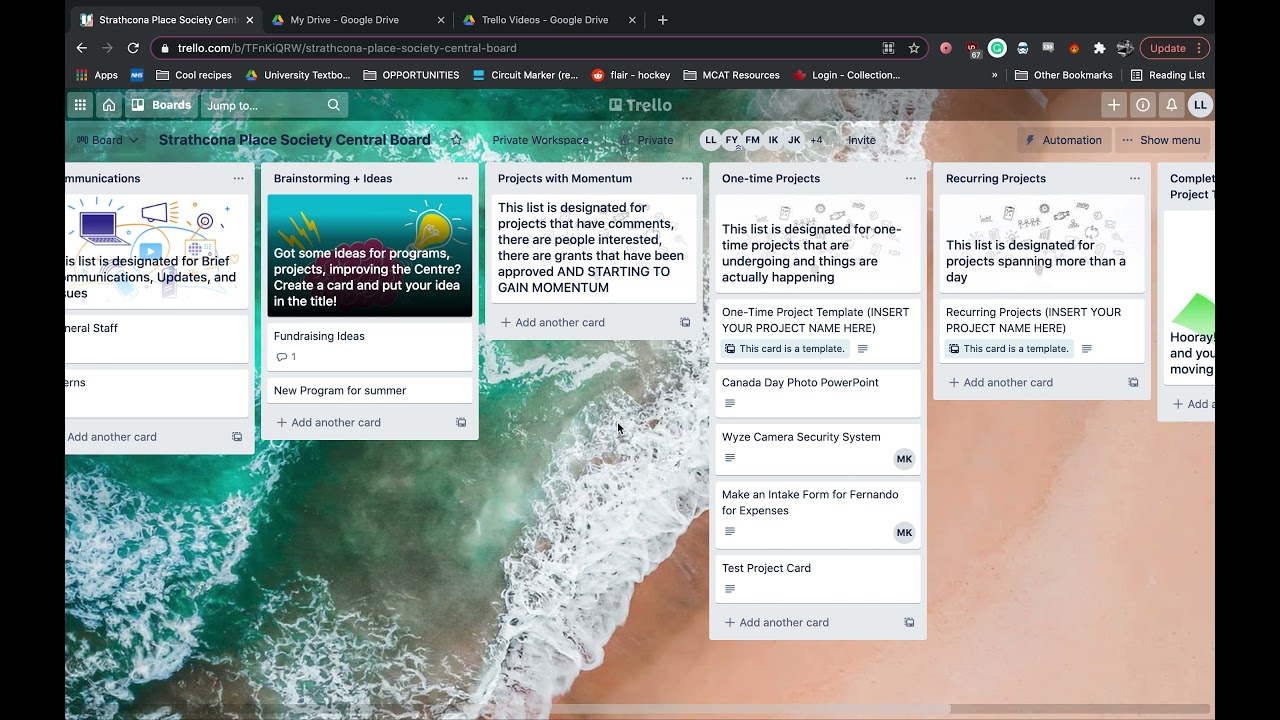Open the Chrome extensions puzzle icon
Screen dimensions: 1280x720
(1099, 48)
